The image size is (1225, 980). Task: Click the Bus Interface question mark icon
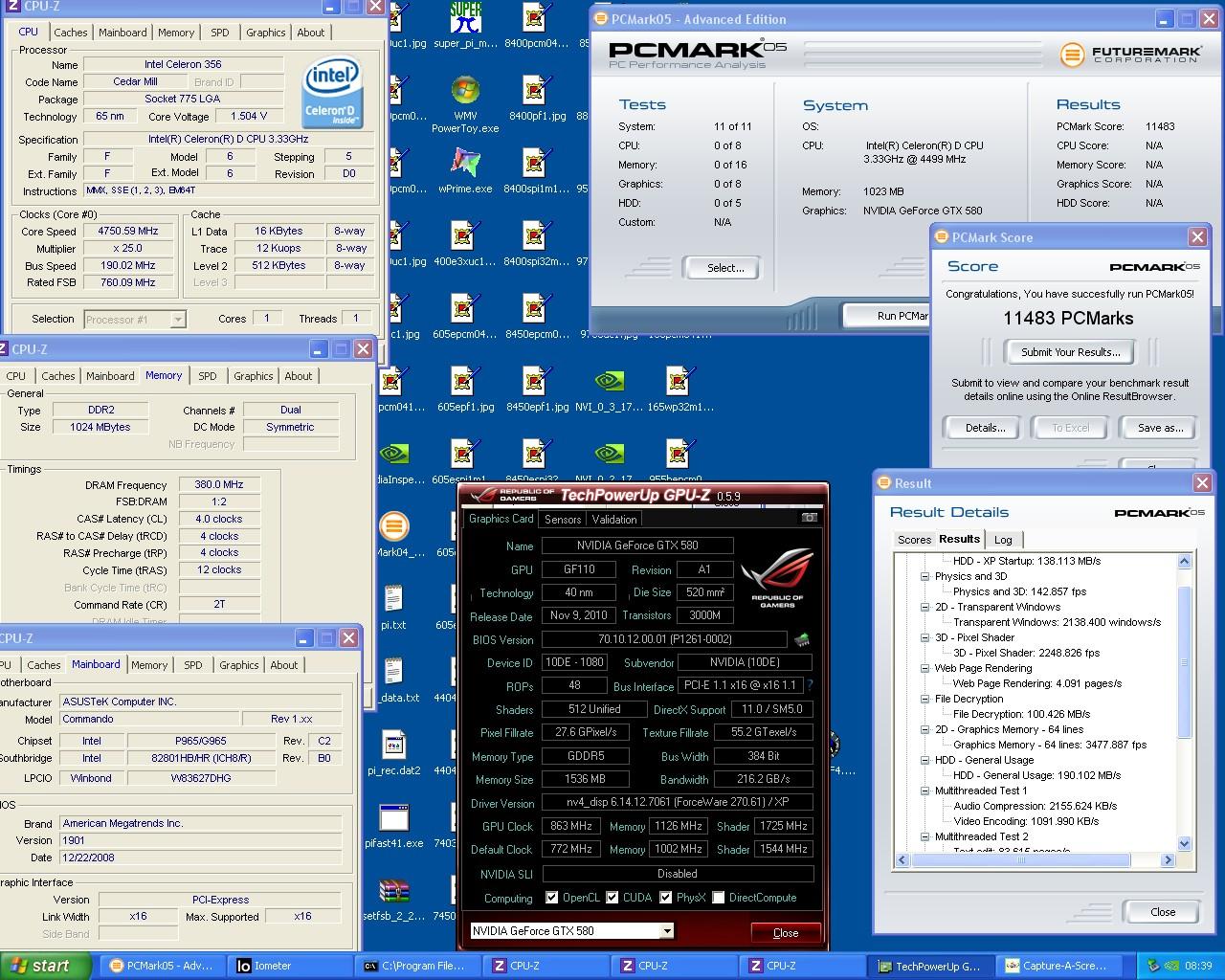[x=810, y=685]
